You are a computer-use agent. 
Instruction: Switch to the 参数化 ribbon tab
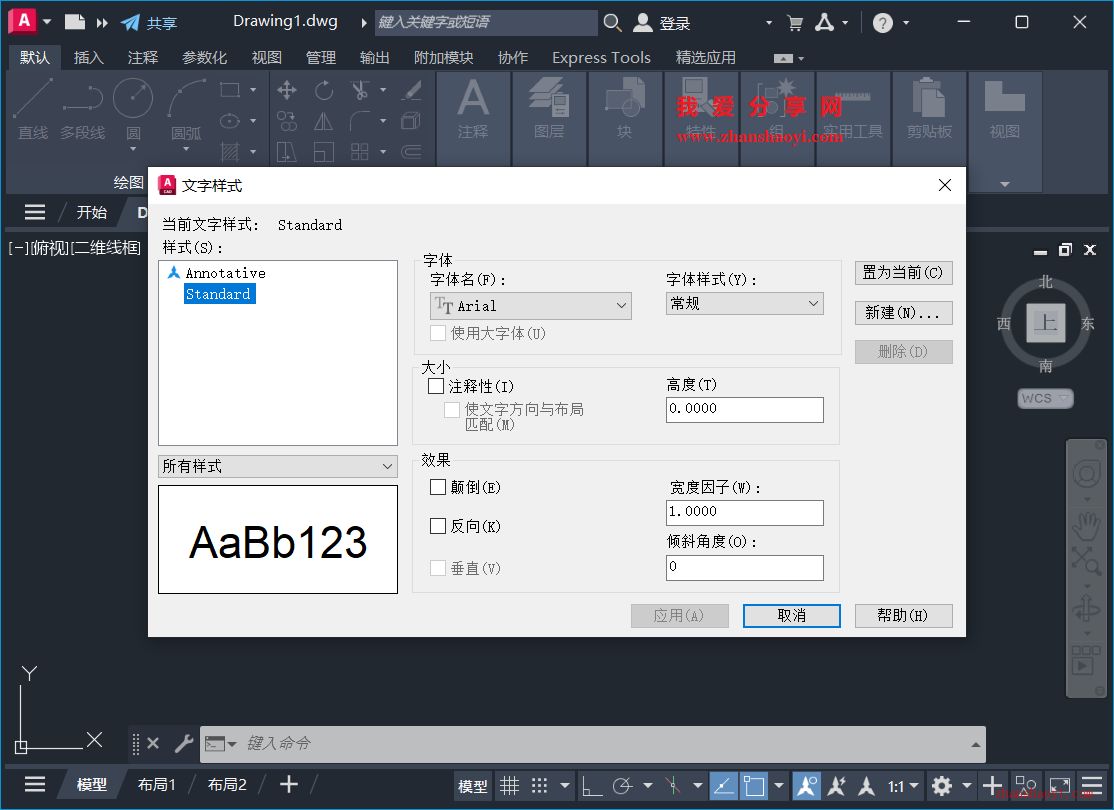coord(205,58)
